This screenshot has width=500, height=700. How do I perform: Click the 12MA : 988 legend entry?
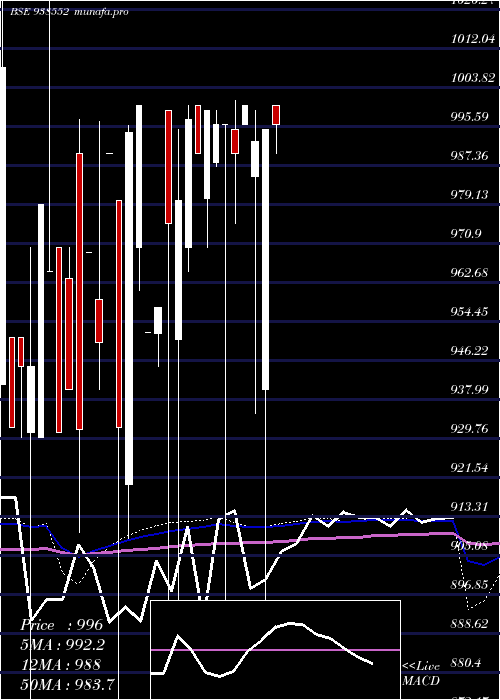(62, 664)
